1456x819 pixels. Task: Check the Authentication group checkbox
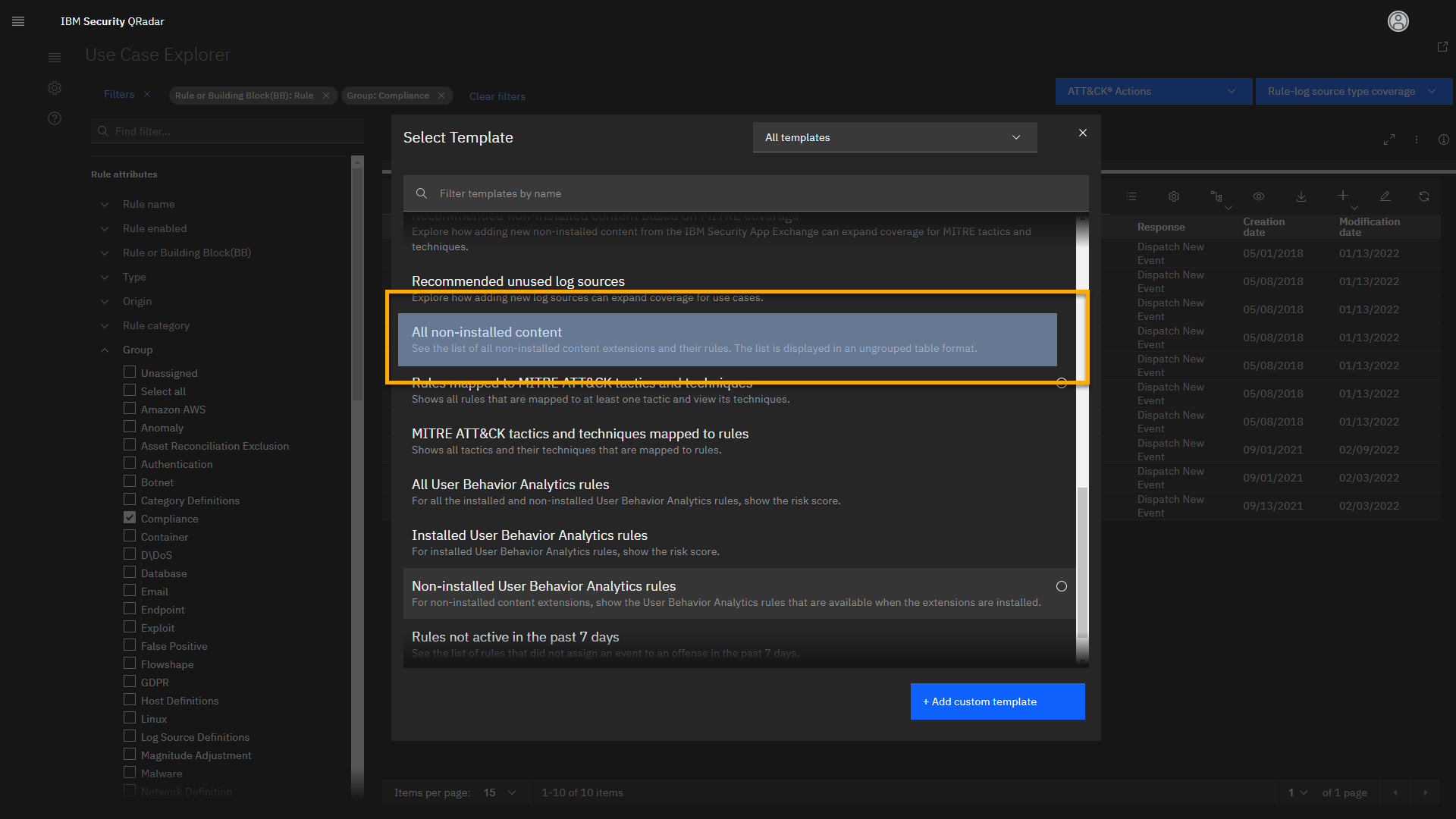[130, 463]
